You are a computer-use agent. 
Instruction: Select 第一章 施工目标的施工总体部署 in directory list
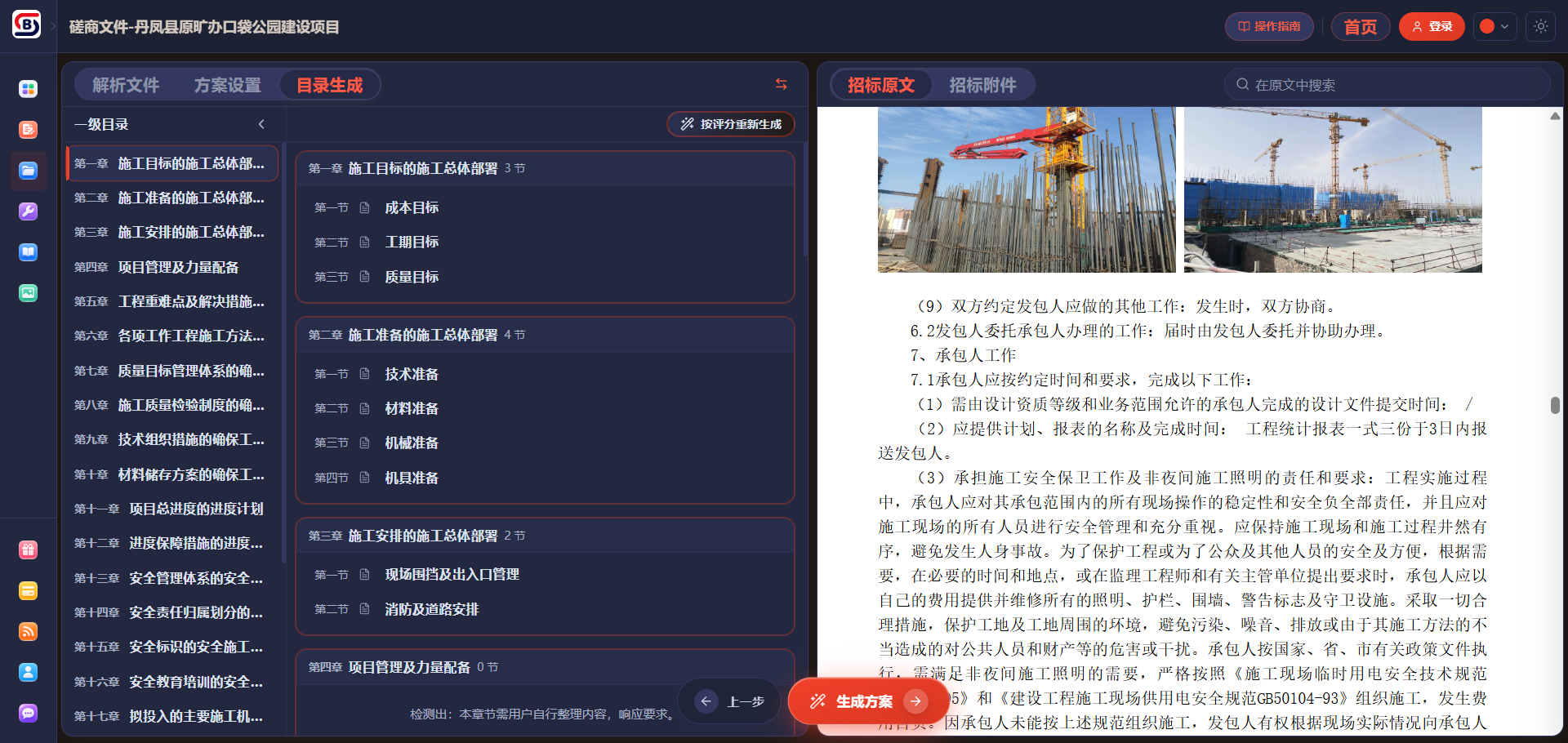point(172,163)
